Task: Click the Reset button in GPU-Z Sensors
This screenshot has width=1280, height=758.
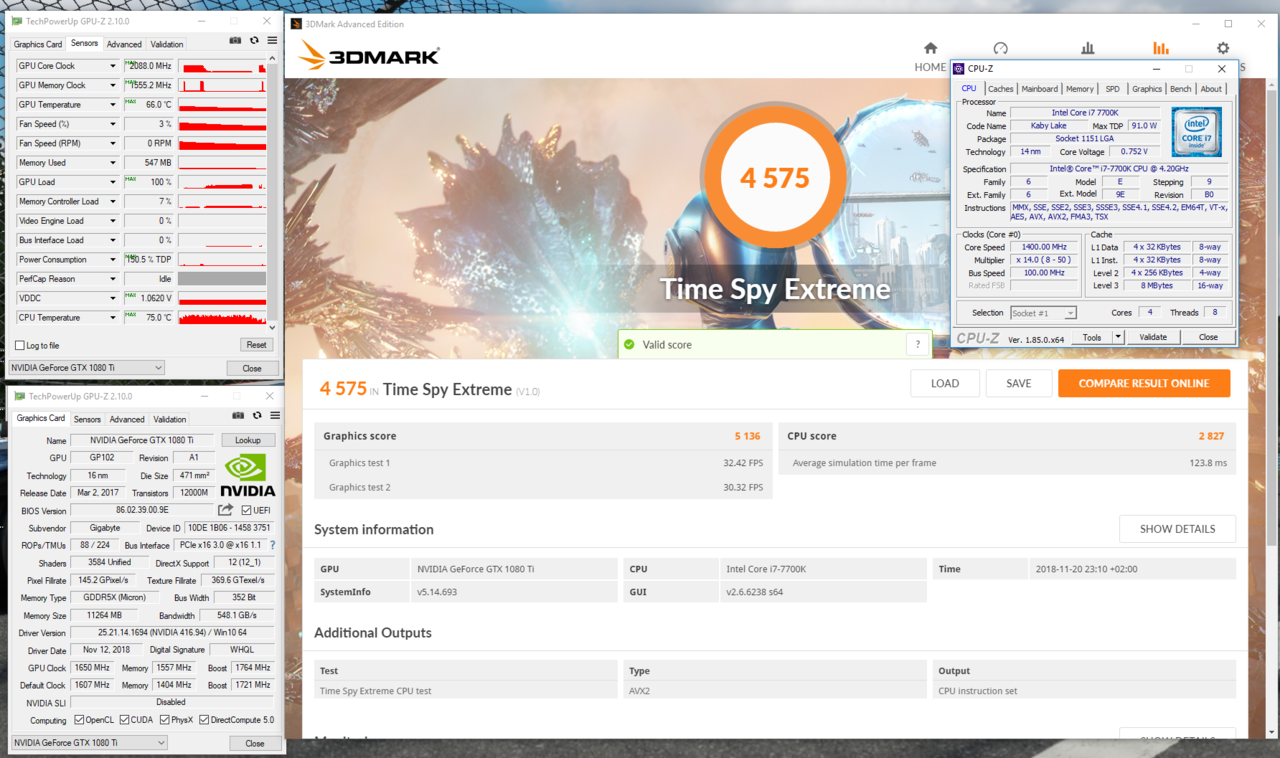Action: point(256,345)
